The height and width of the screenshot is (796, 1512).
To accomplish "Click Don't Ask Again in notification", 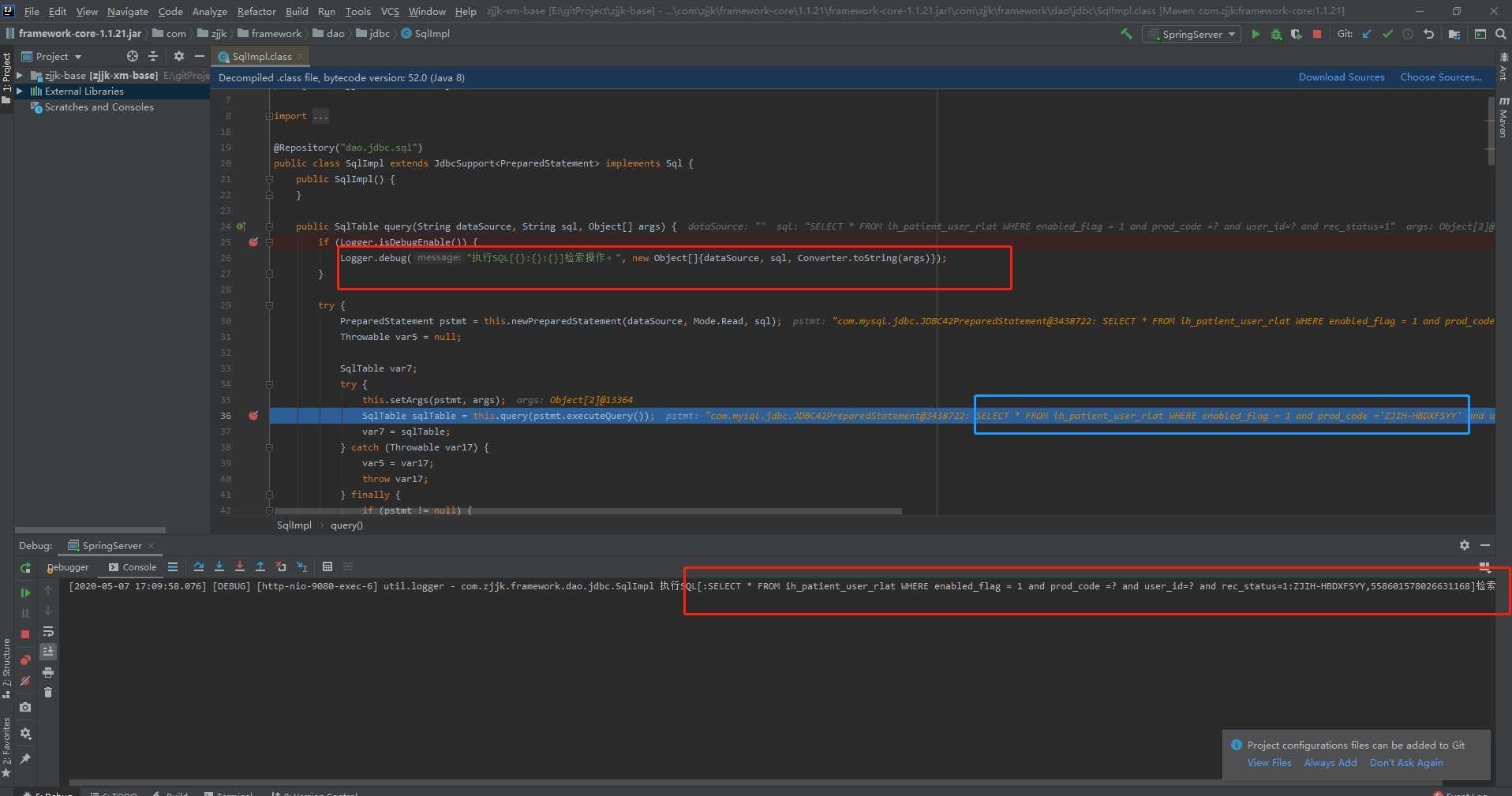I will [1406, 763].
